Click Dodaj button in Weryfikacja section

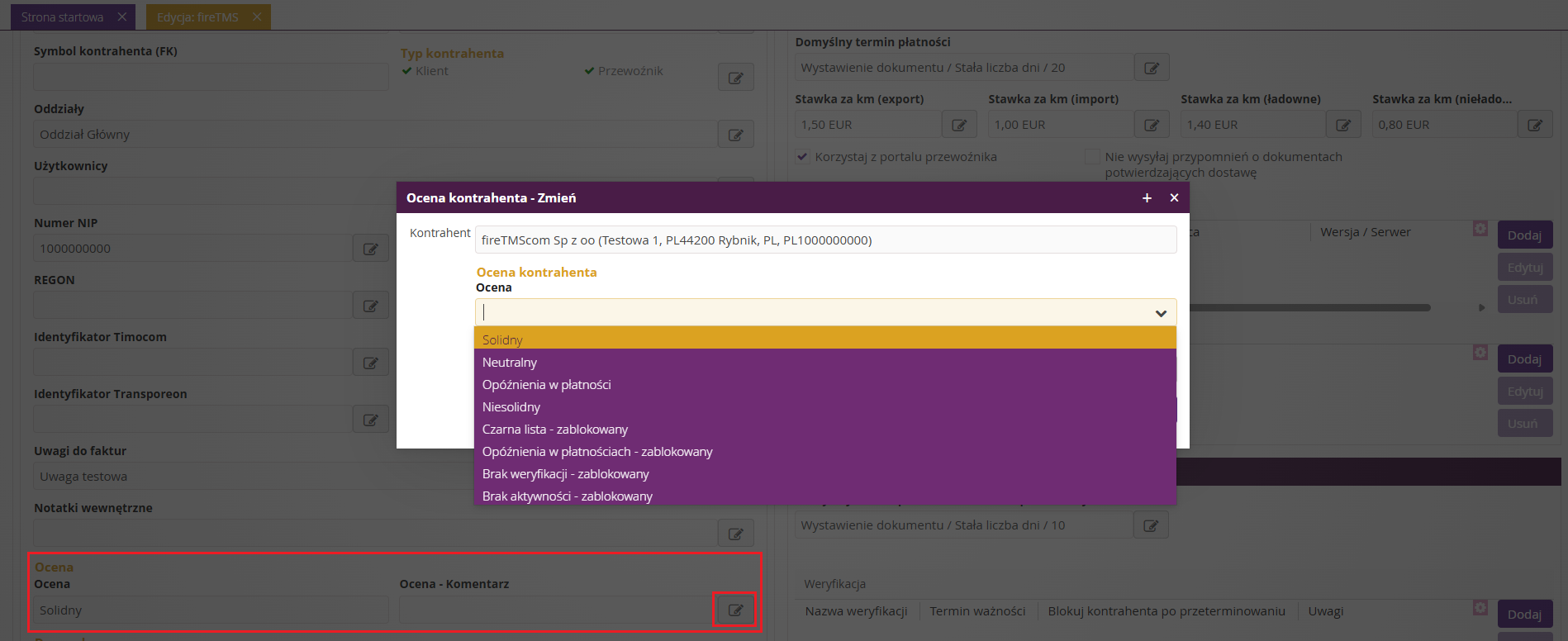[x=1524, y=614]
